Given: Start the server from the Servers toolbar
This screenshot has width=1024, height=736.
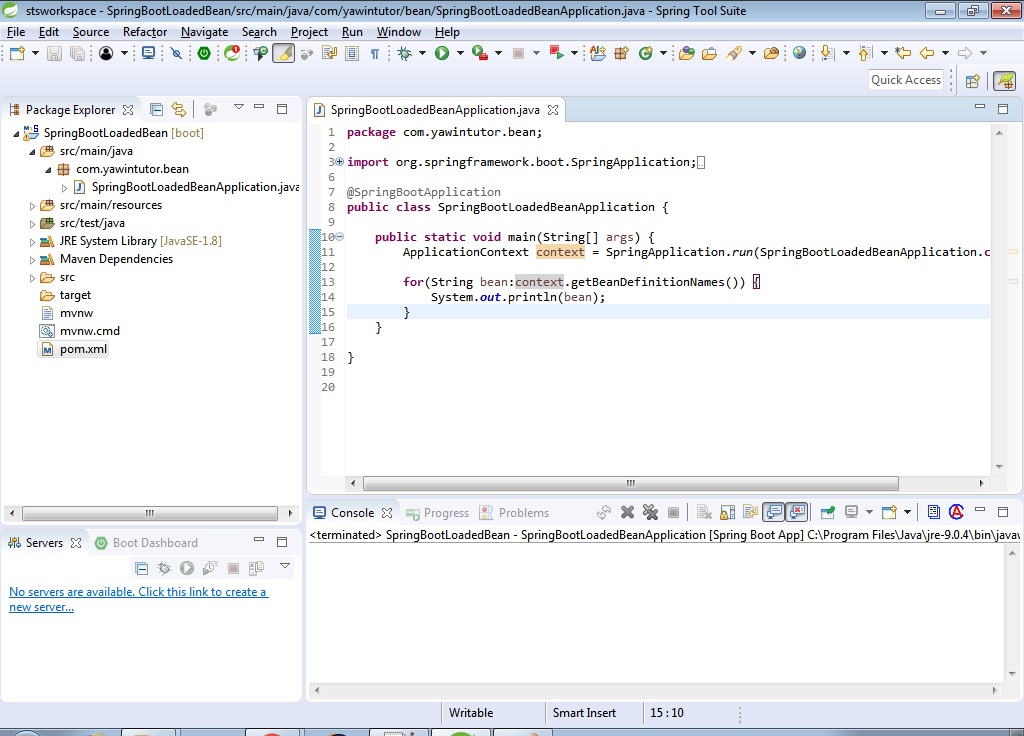Looking at the screenshot, I should click(x=187, y=568).
